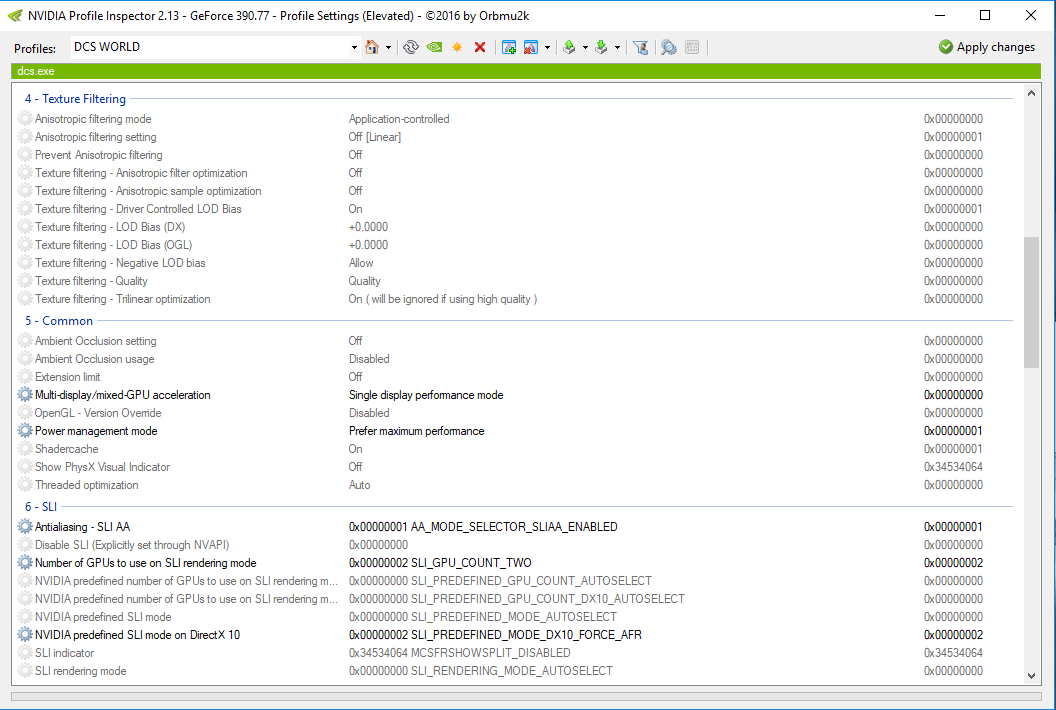Click hex value 0x34534064 on Show PhysX row
Viewport: 1056px width, 710px height.
[953, 467]
